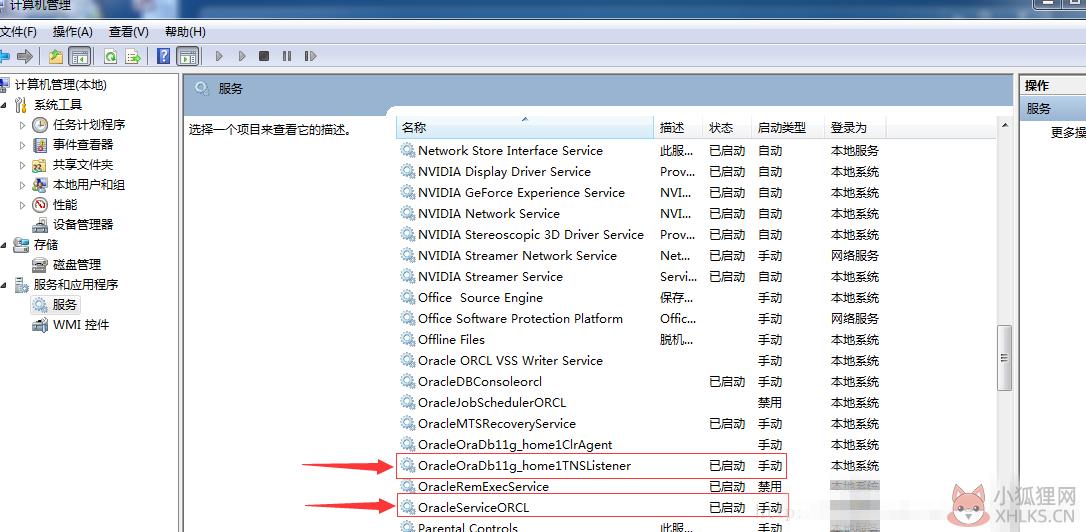Expand the 任务计划程序 node

[x=22, y=125]
